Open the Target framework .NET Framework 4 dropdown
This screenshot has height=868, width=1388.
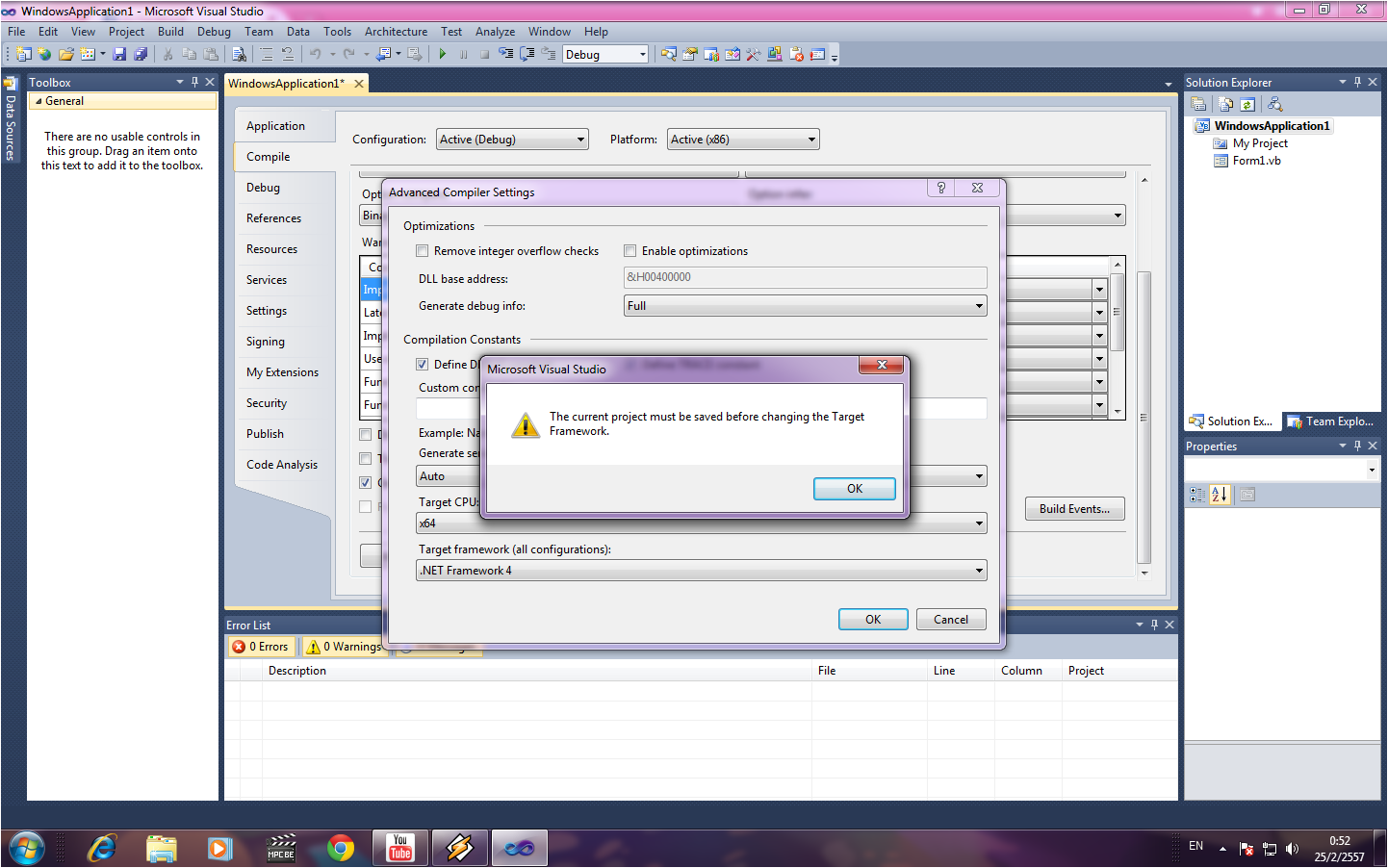[x=702, y=571]
